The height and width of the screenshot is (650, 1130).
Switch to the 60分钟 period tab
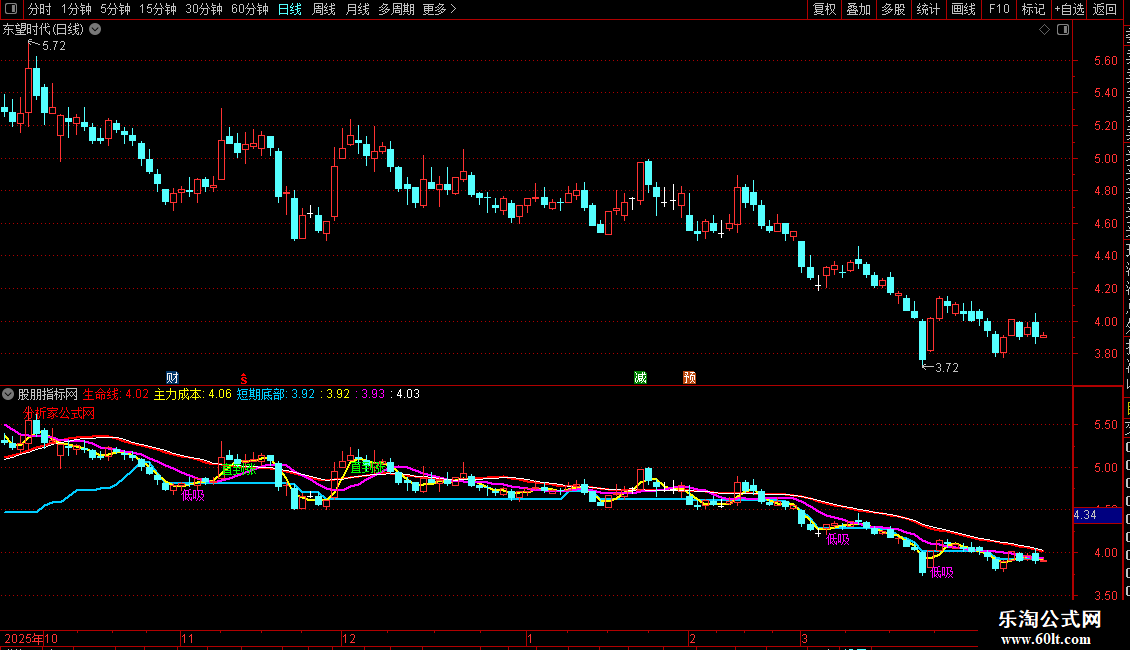click(x=250, y=9)
